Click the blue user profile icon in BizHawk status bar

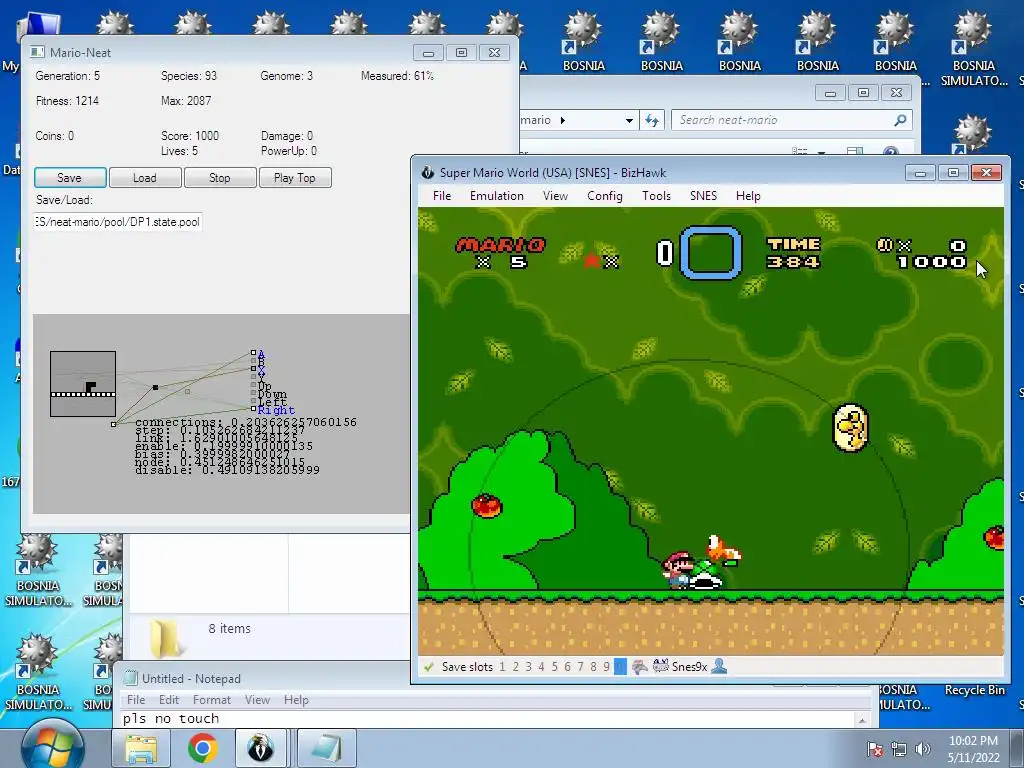719,667
